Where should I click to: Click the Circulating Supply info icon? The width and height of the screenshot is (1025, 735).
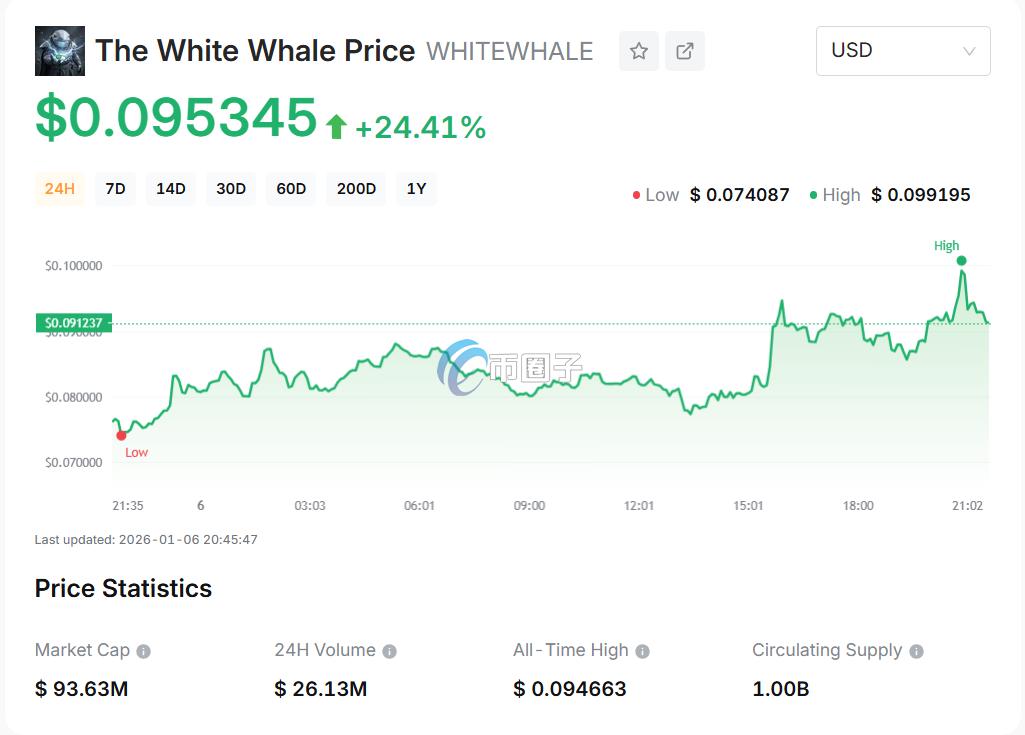click(916, 651)
